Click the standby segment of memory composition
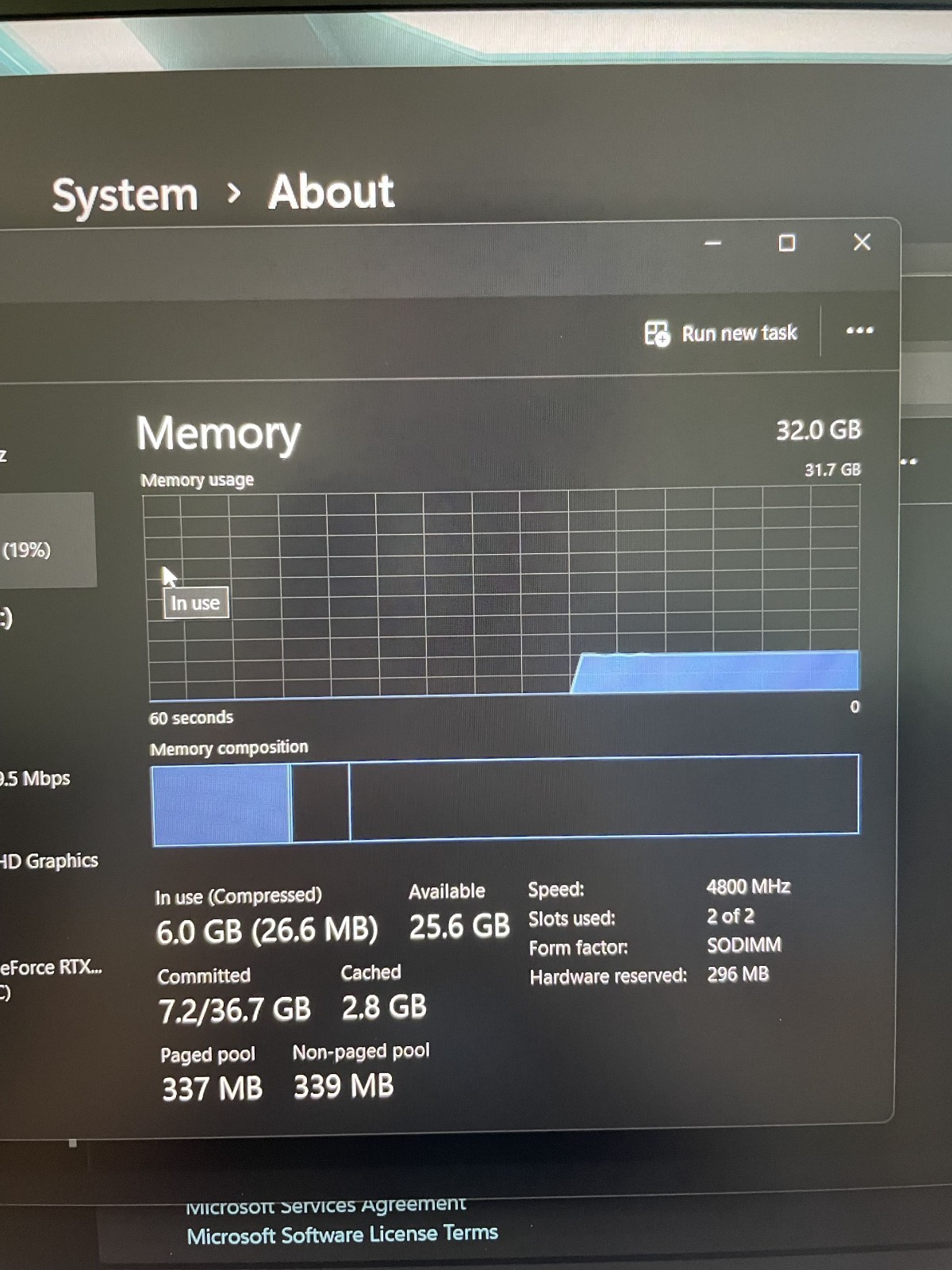Viewport: 952px width, 1270px height. (321, 801)
